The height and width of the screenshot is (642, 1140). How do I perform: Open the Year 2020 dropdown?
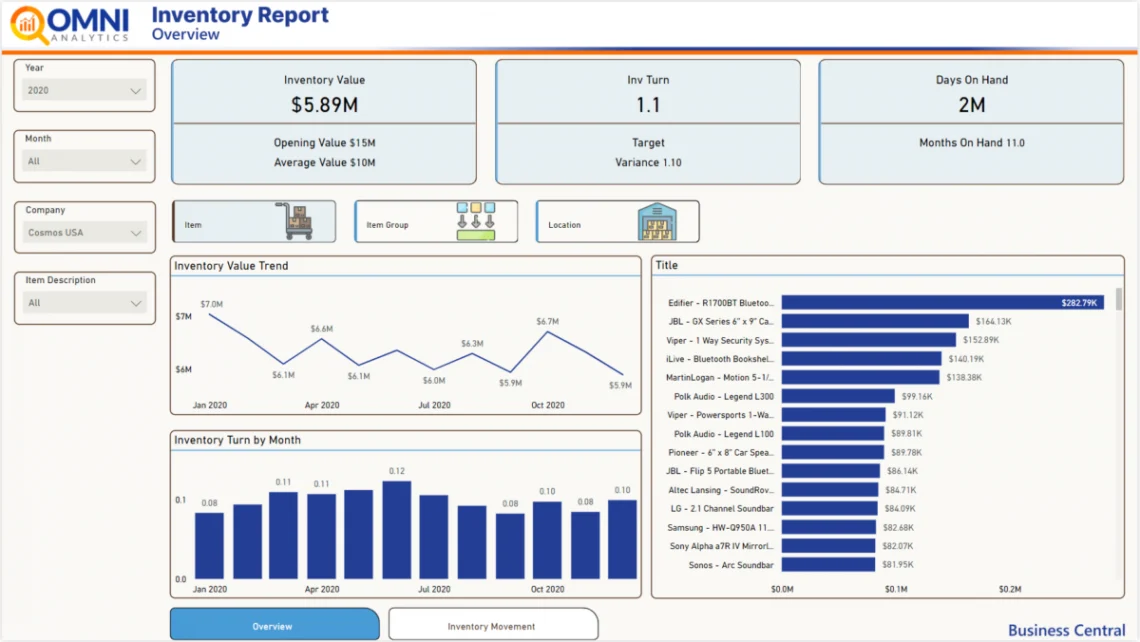coord(83,90)
